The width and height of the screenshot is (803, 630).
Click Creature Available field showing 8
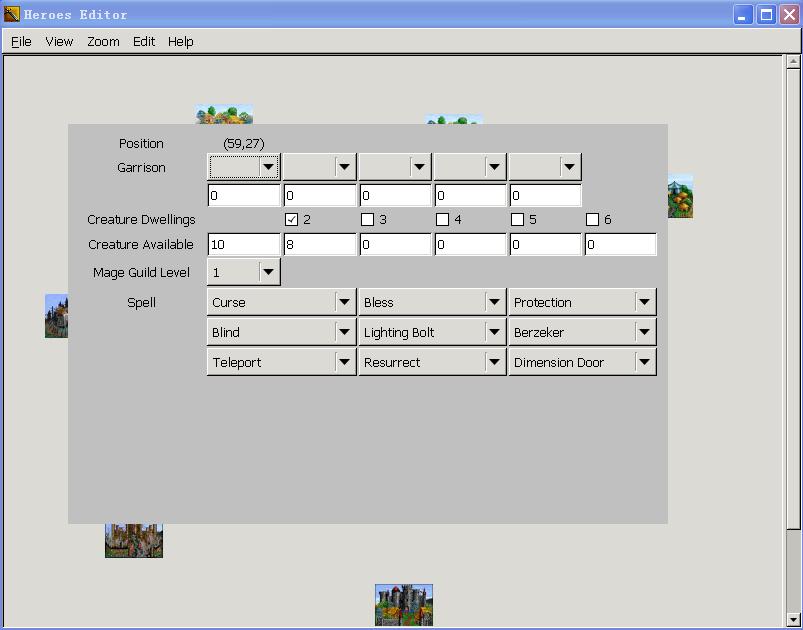320,244
